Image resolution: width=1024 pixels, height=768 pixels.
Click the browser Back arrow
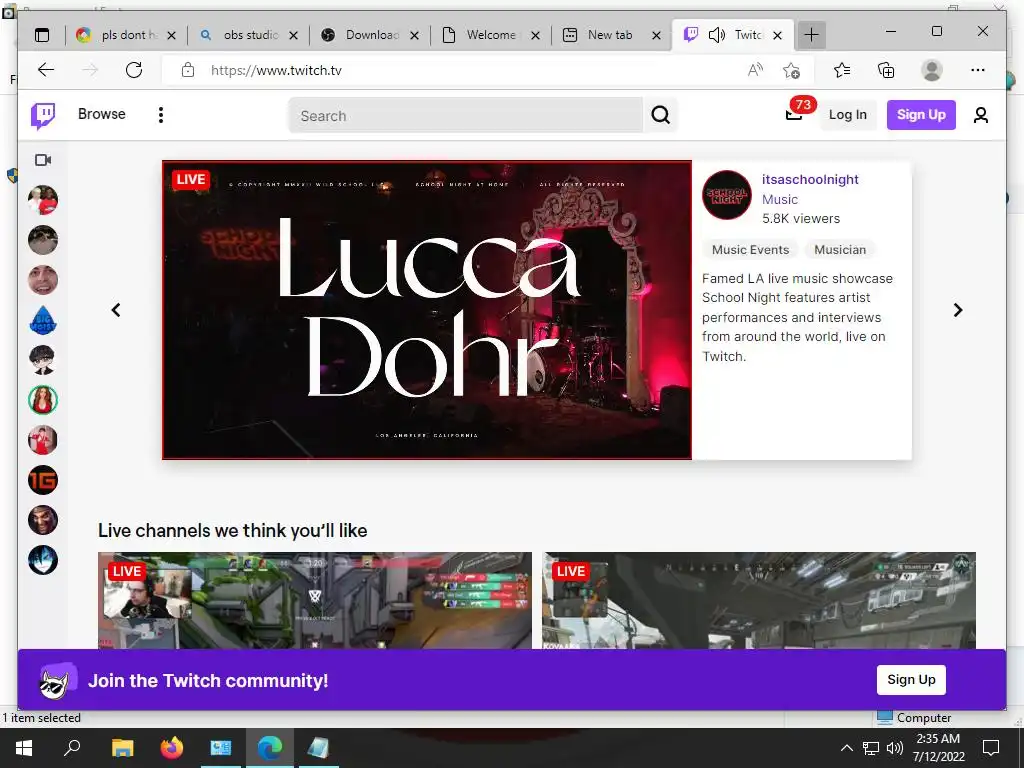tap(46, 70)
